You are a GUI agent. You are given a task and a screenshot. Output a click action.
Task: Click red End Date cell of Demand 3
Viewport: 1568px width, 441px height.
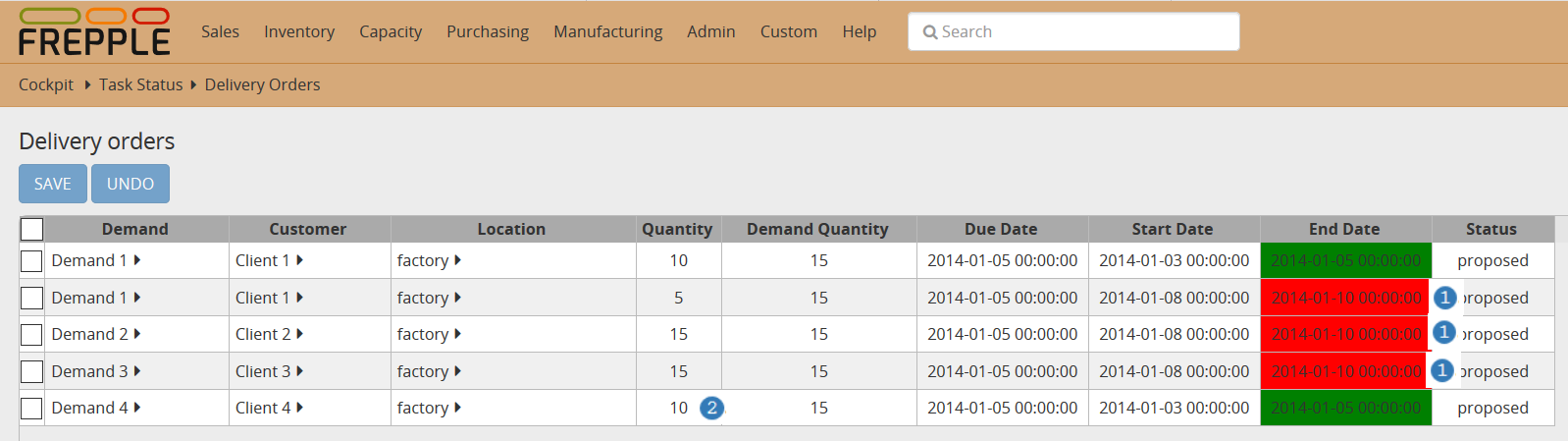(1345, 371)
